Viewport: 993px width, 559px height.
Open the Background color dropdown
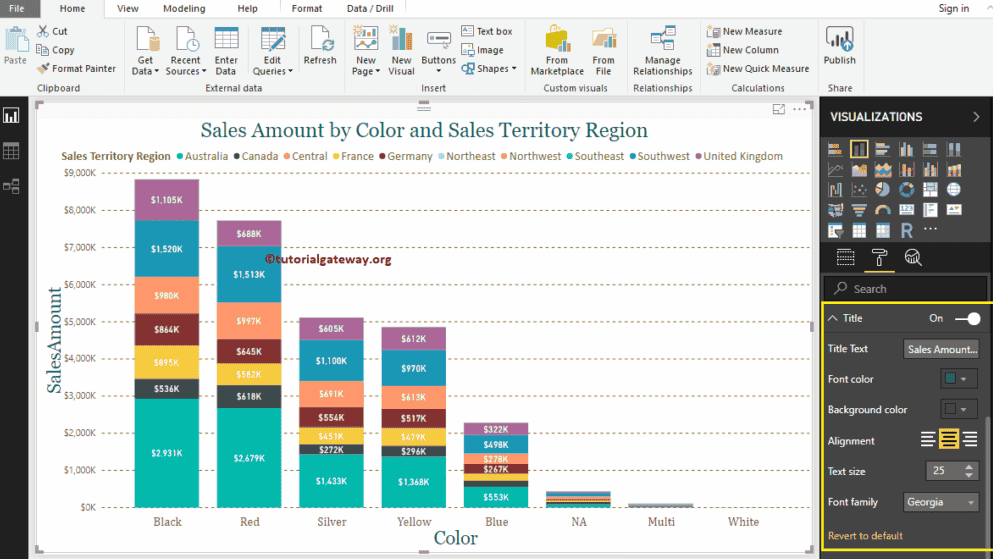click(959, 409)
